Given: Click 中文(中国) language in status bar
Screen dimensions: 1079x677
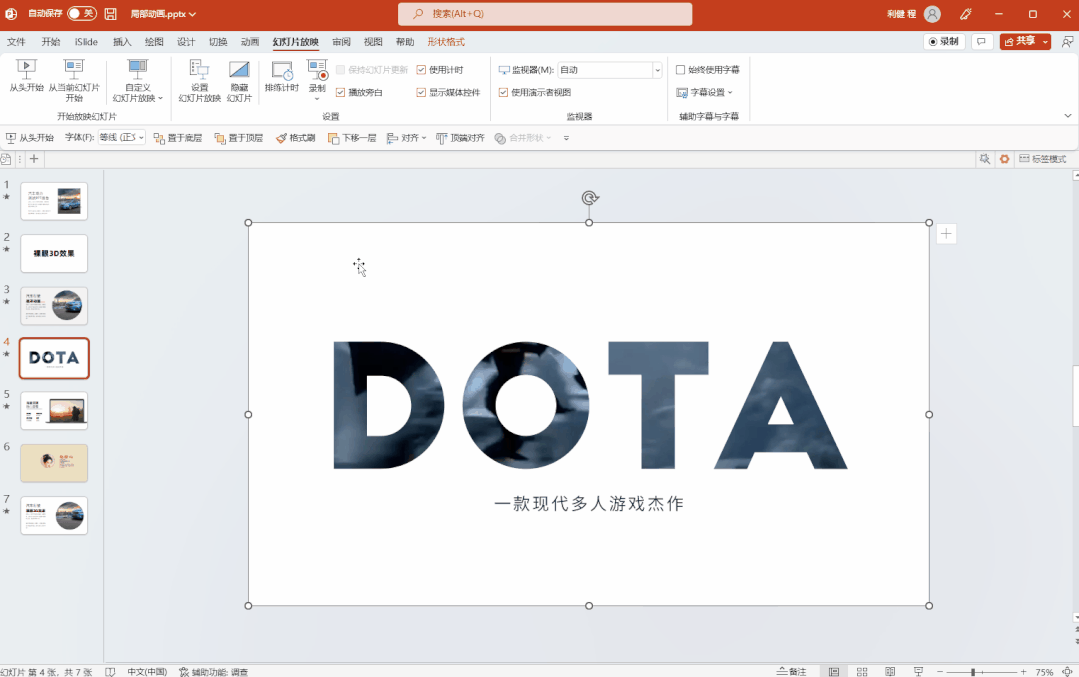Looking at the screenshot, I should tap(147, 671).
